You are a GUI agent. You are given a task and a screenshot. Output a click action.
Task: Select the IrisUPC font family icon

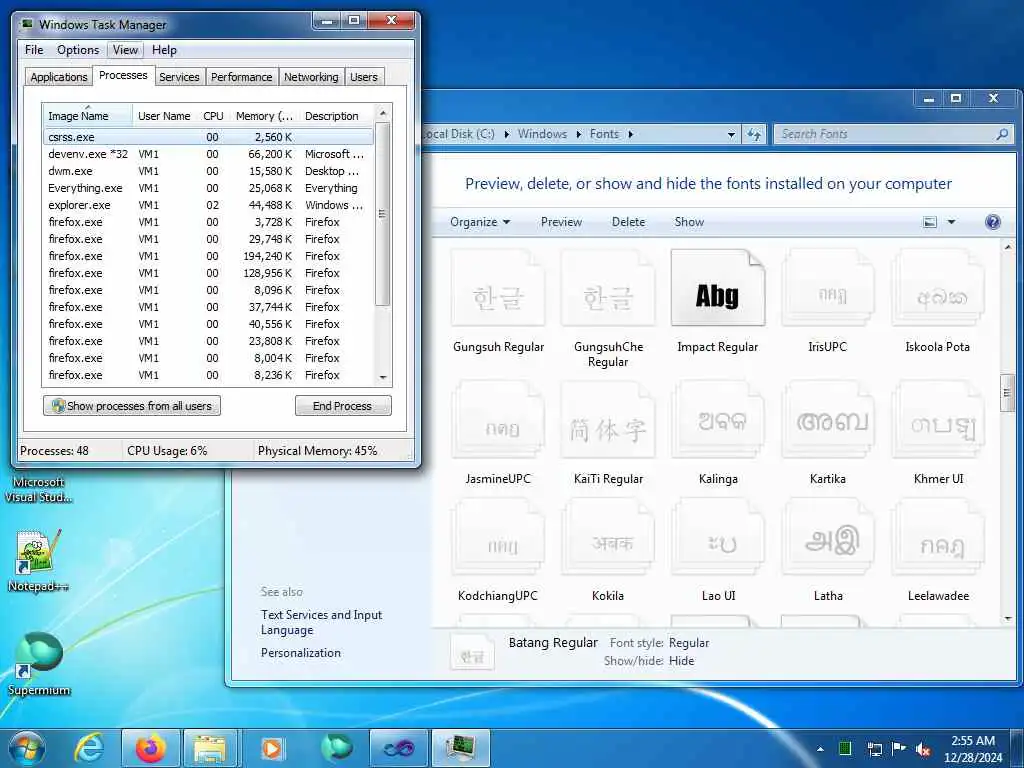pos(827,289)
